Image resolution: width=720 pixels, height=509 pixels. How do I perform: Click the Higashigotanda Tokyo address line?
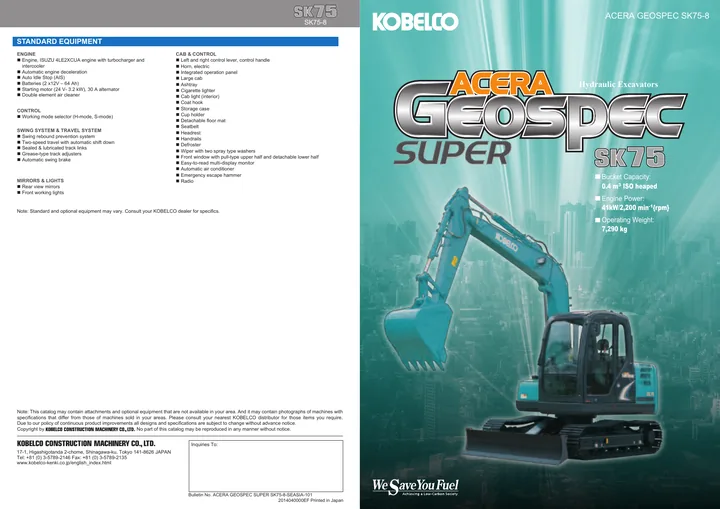[x=94, y=452]
